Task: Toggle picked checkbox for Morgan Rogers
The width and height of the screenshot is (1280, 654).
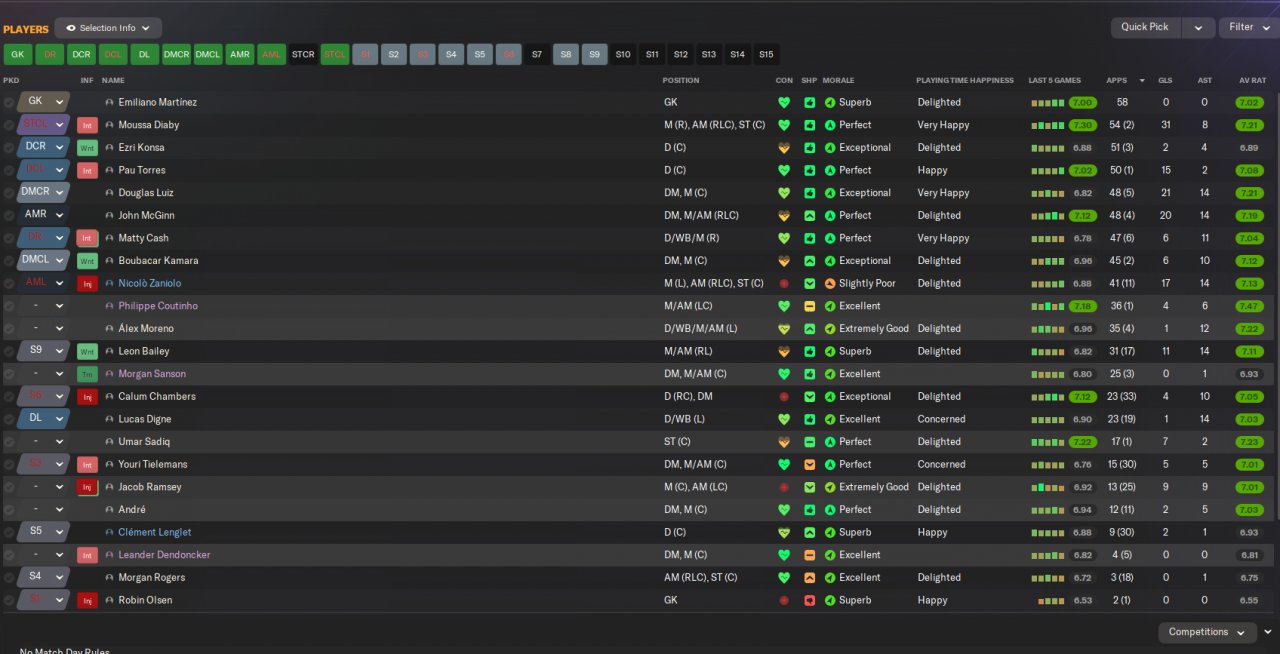Action: tap(9, 578)
